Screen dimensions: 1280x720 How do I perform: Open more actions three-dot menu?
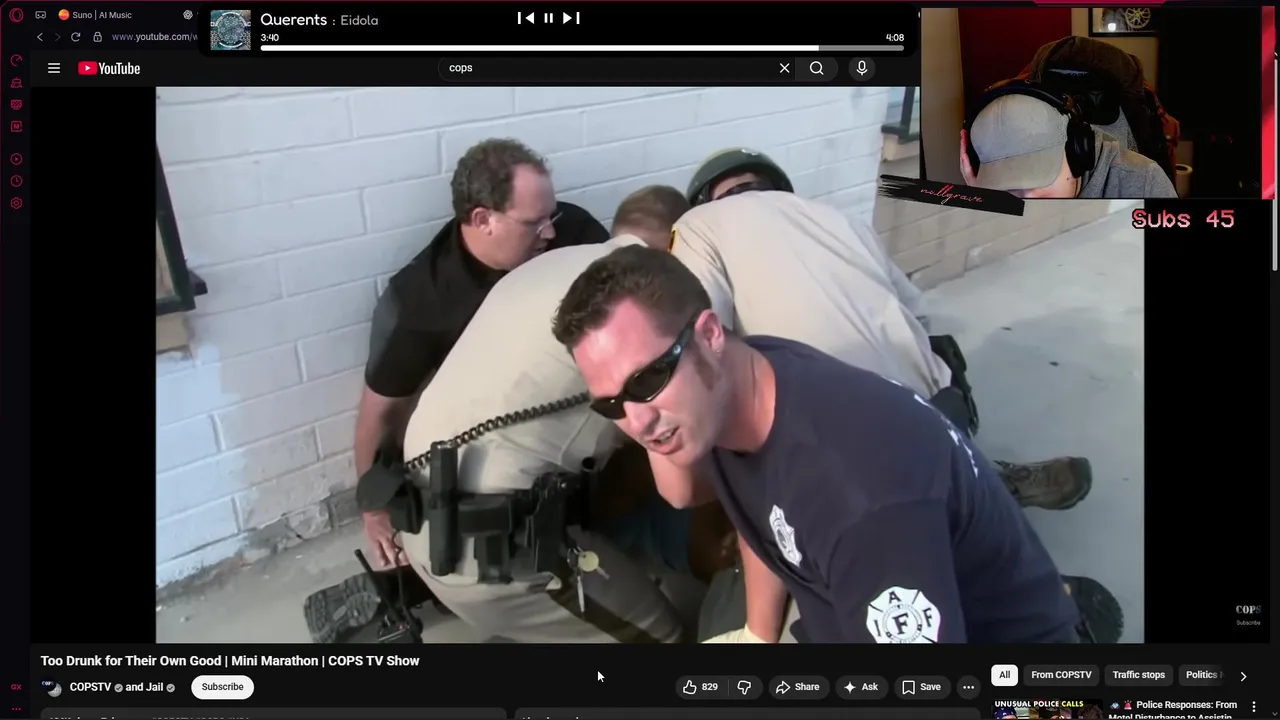968,687
